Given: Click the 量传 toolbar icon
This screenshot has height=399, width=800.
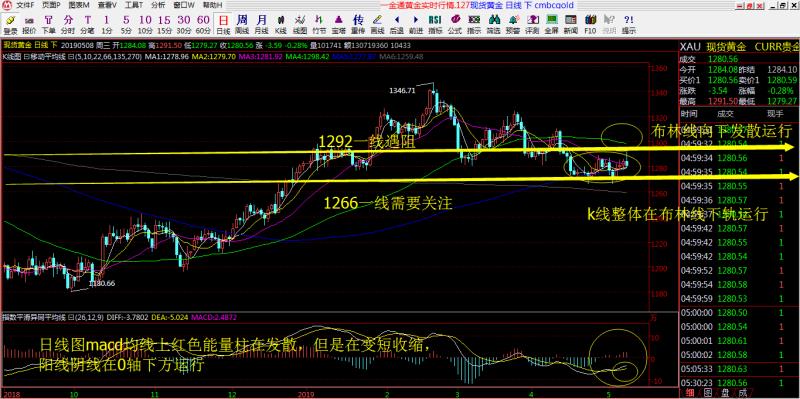Looking at the screenshot, I should tap(358, 24).
